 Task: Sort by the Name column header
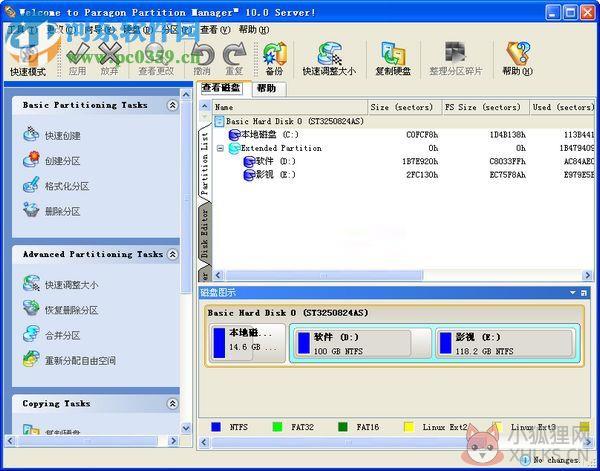pyautogui.click(x=291, y=107)
